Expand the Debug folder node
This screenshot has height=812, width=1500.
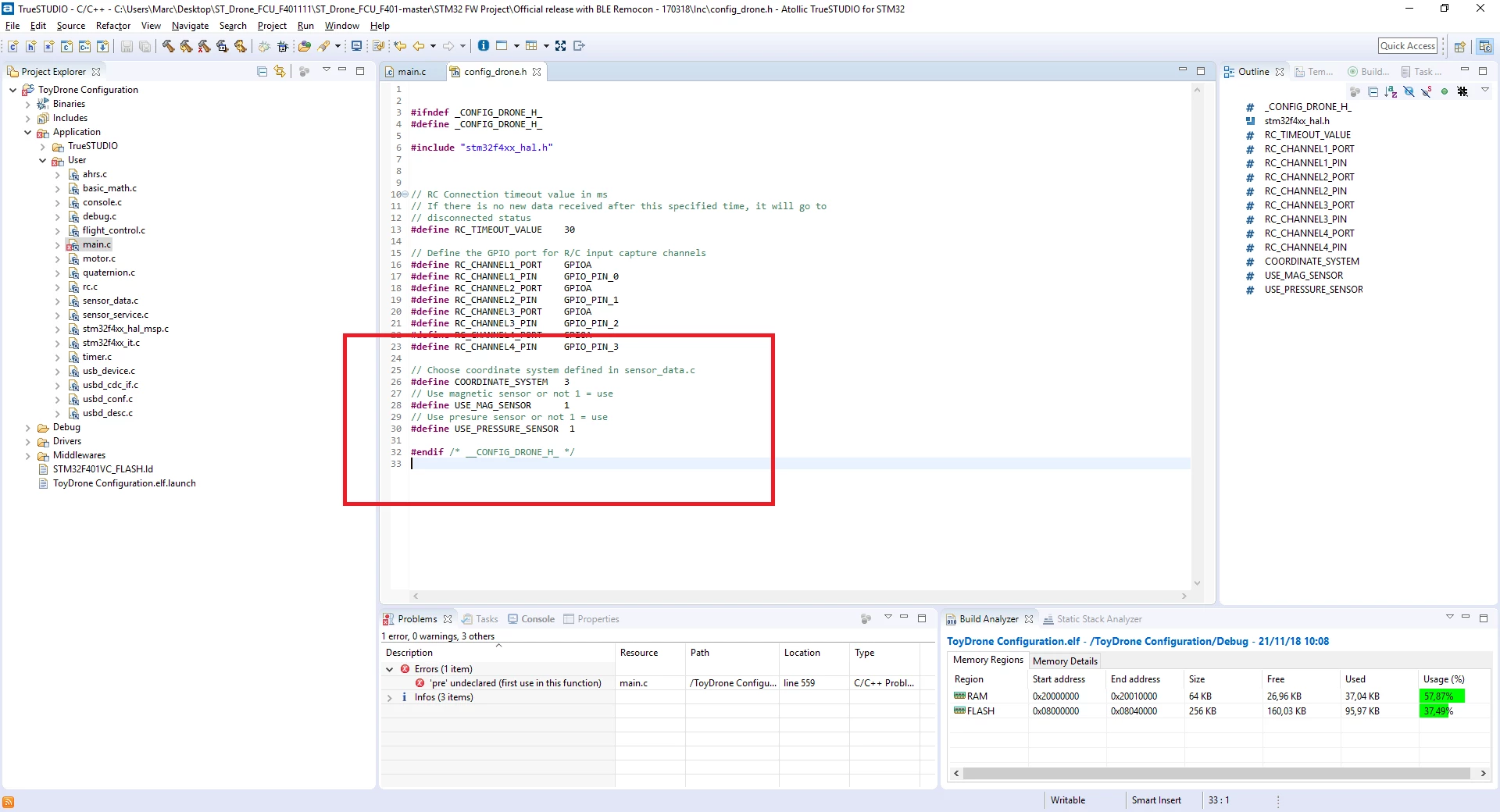tap(28, 427)
